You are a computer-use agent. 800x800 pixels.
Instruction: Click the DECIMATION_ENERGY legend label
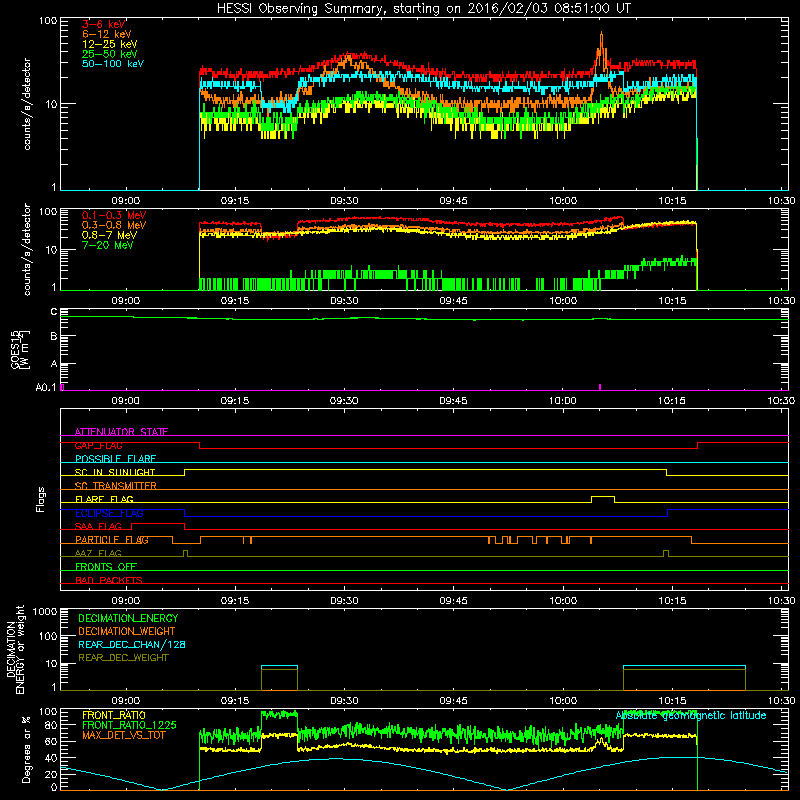(x=128, y=618)
